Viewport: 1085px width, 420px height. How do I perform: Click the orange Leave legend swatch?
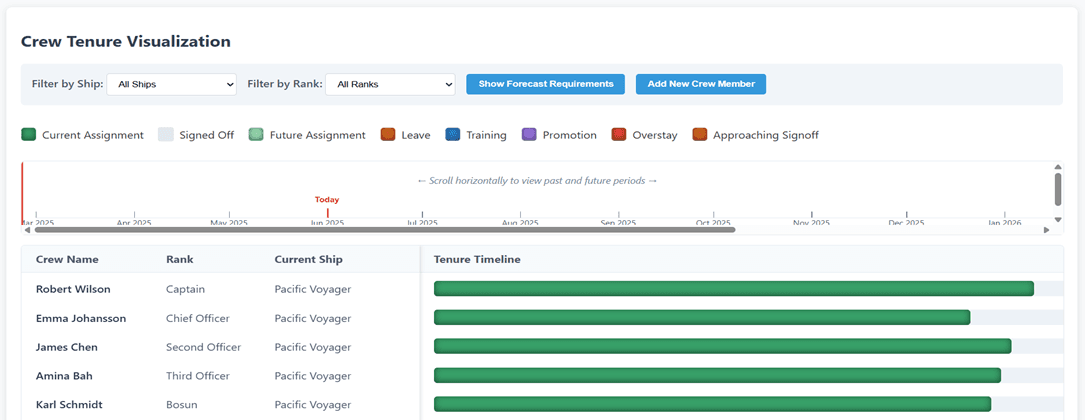coord(388,135)
